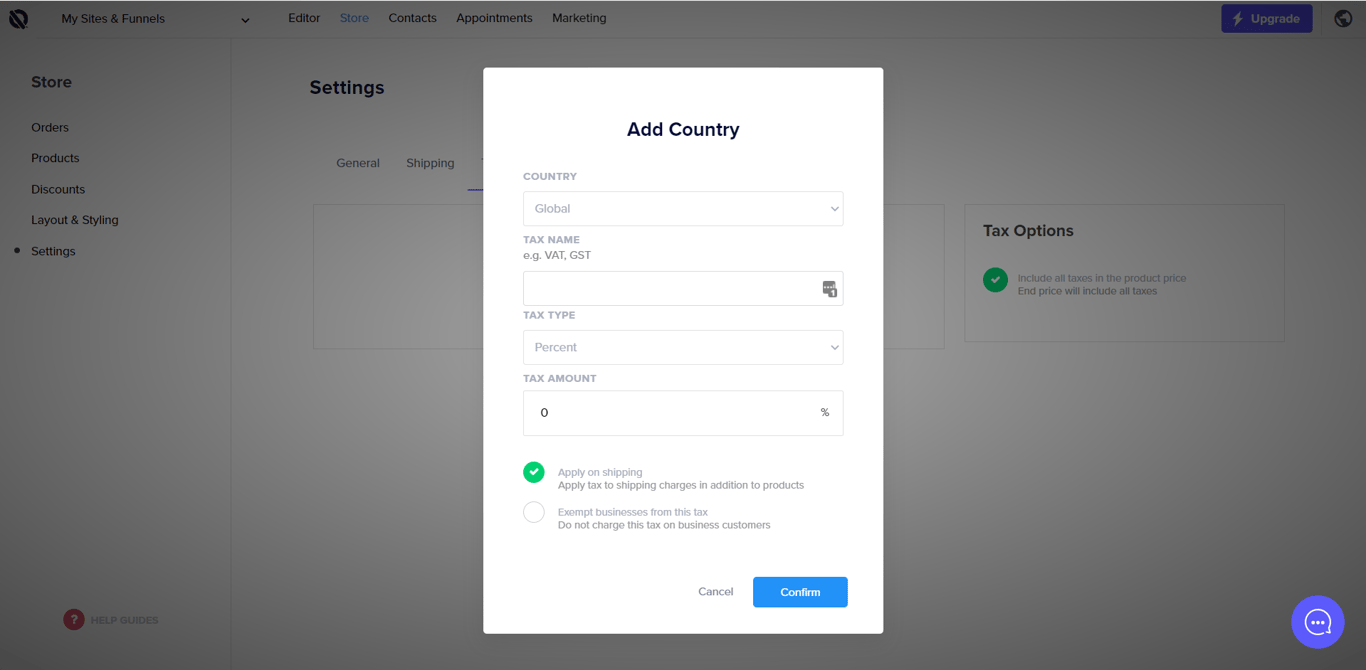This screenshot has width=1366, height=670.
Task: Click the logo icon in top-left corner
Action: [x=19, y=19]
